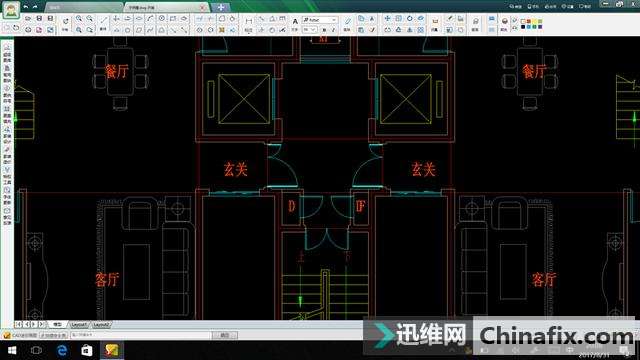The height and width of the screenshot is (360, 640).
Task: Open Task View on the taskbar
Action: (36, 350)
